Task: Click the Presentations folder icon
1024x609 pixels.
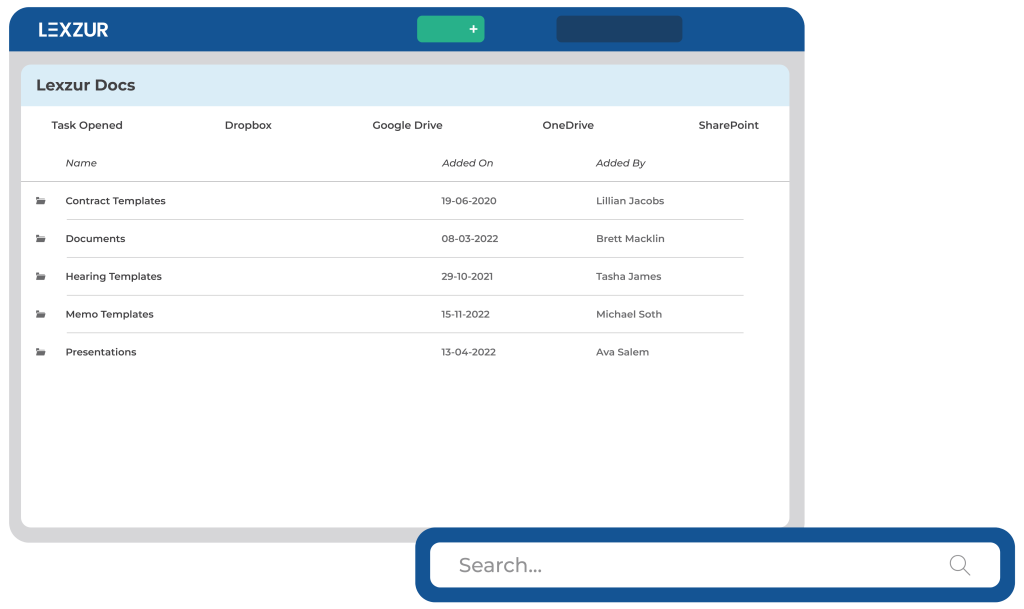Action: pyautogui.click(x=41, y=352)
